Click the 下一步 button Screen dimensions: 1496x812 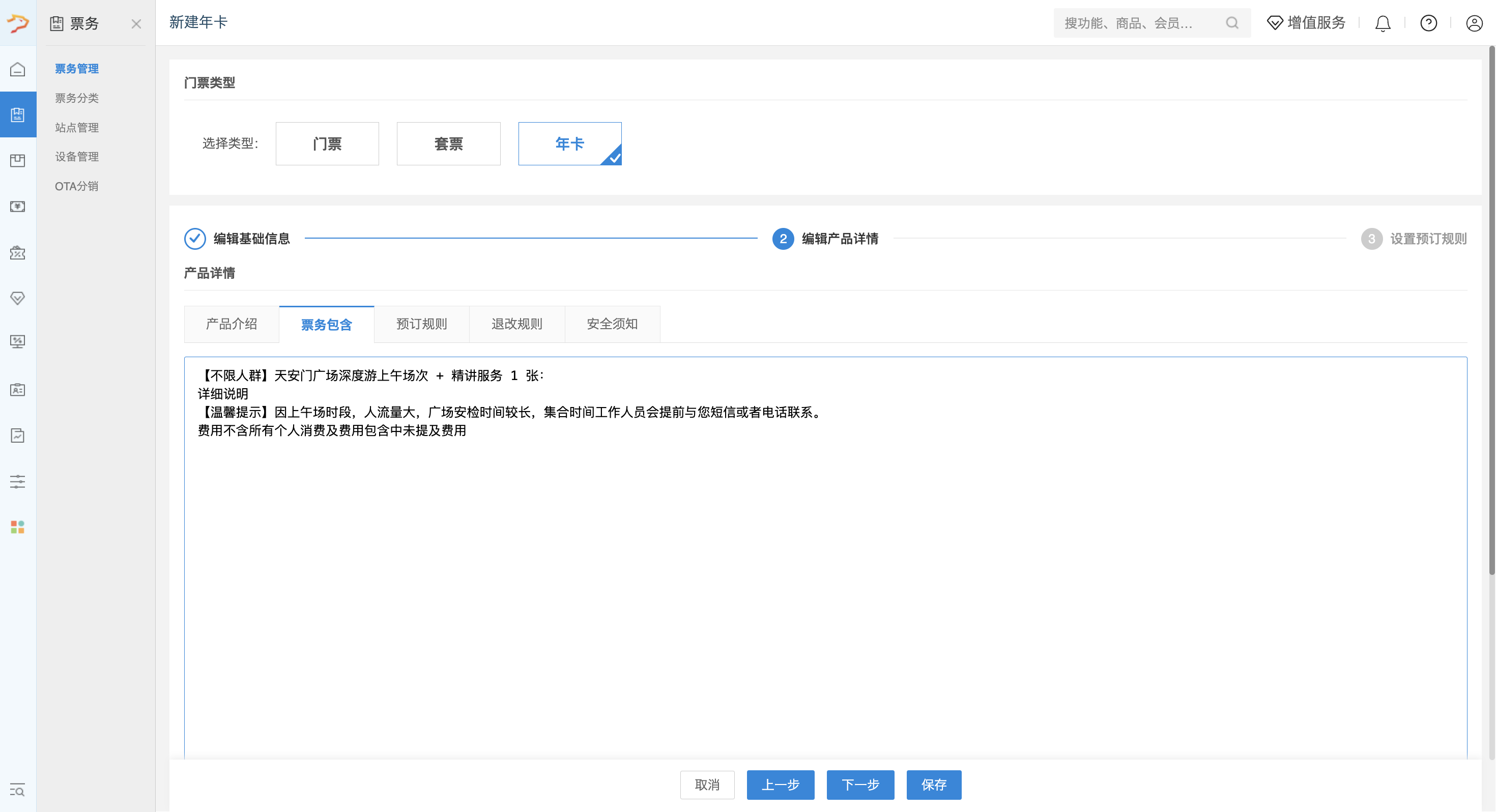[x=860, y=785]
